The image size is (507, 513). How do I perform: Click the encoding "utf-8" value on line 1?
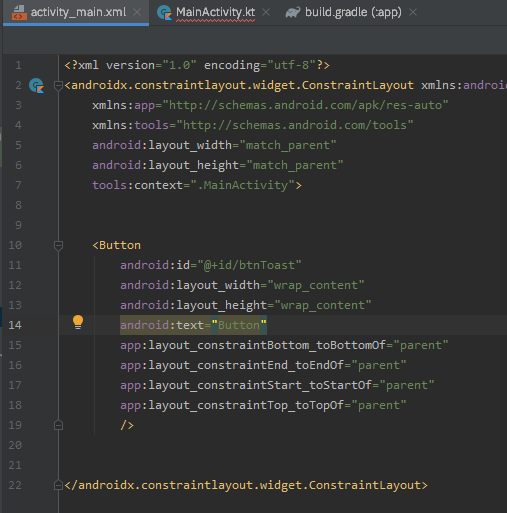click(x=291, y=65)
